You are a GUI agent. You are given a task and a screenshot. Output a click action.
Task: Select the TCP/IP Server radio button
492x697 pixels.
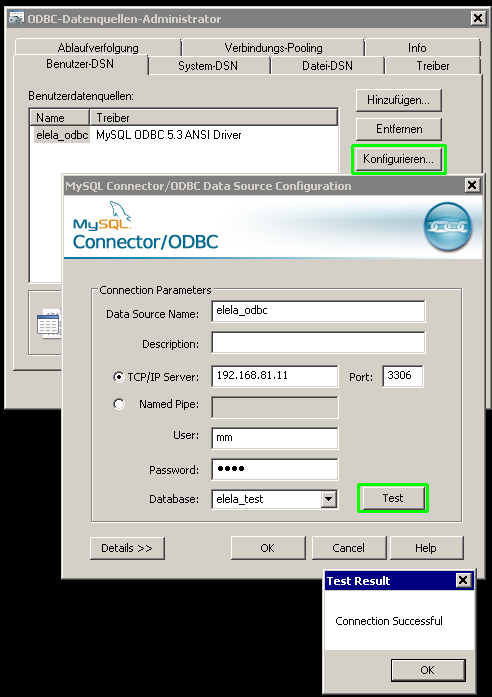coord(119,377)
